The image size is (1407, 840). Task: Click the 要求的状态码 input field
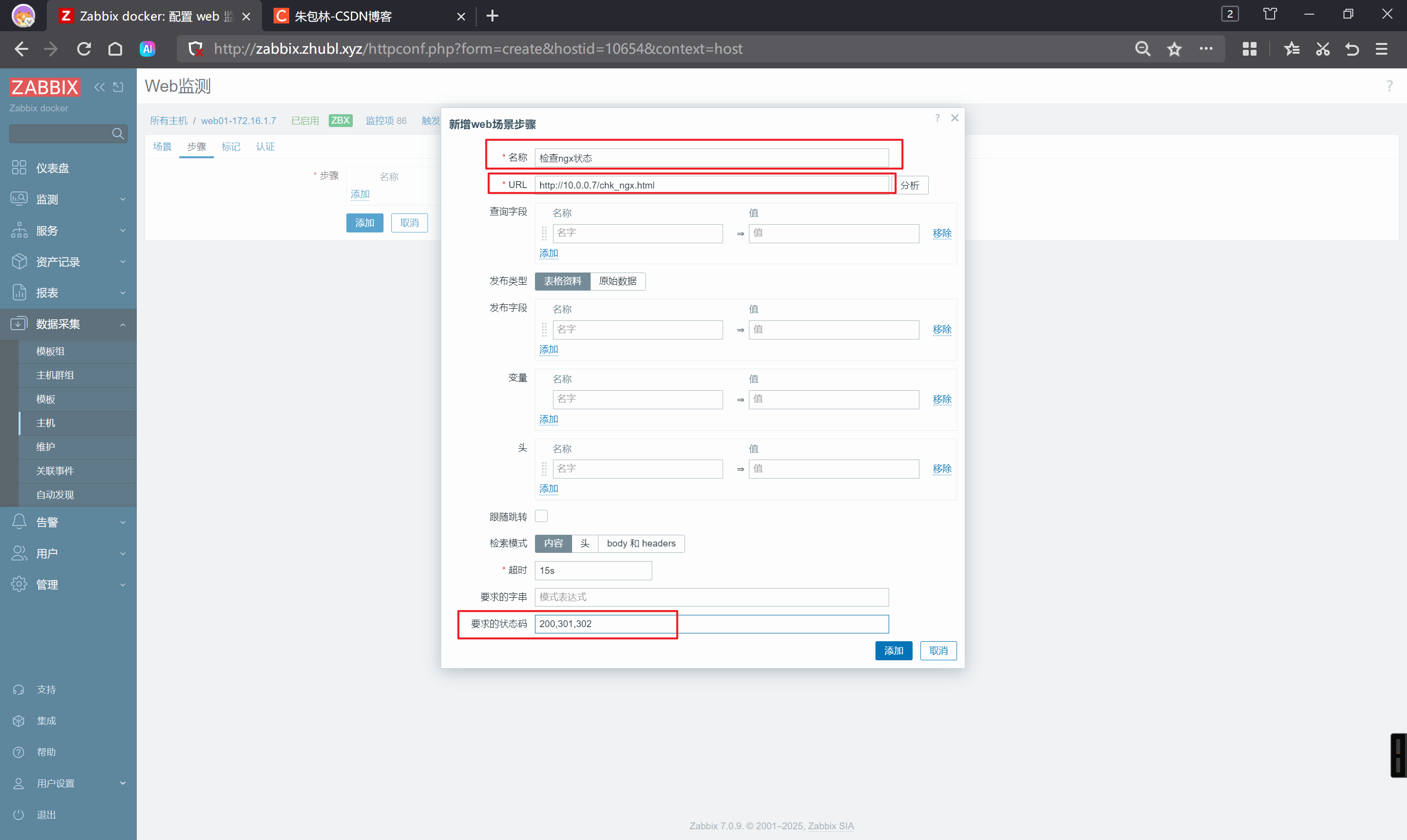click(711, 624)
